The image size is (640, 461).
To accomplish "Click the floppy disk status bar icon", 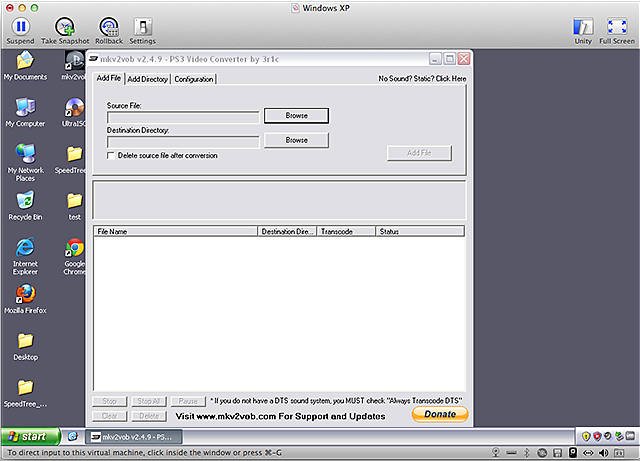I will pos(558,452).
